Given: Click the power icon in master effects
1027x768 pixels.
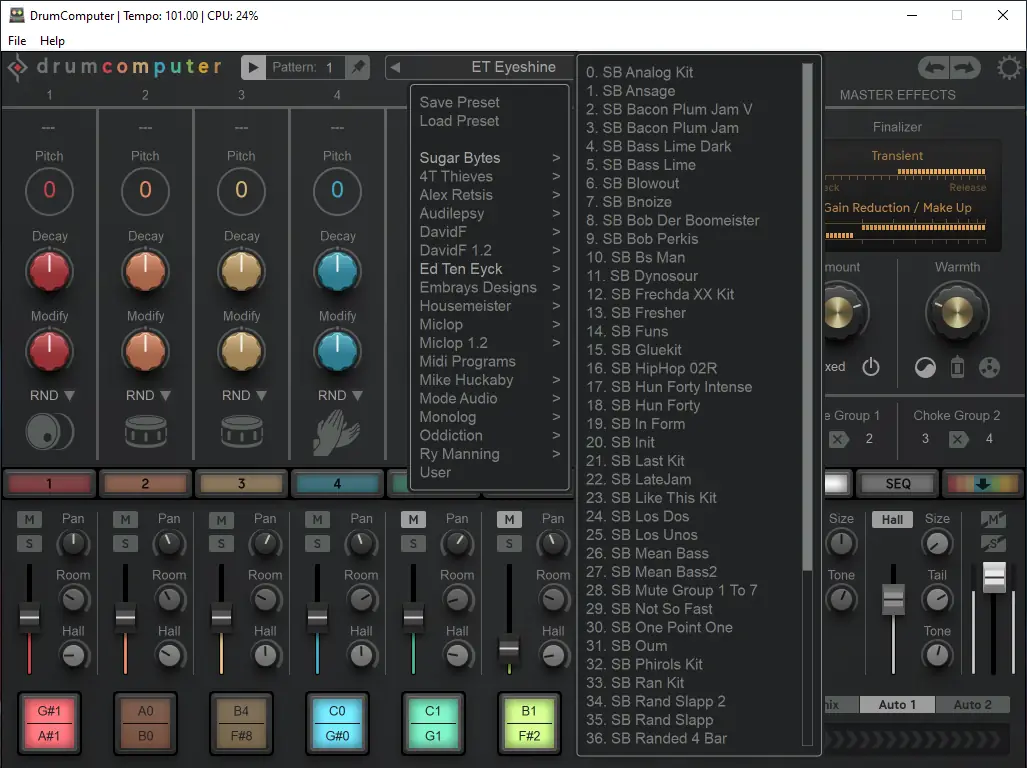Looking at the screenshot, I should [870, 367].
